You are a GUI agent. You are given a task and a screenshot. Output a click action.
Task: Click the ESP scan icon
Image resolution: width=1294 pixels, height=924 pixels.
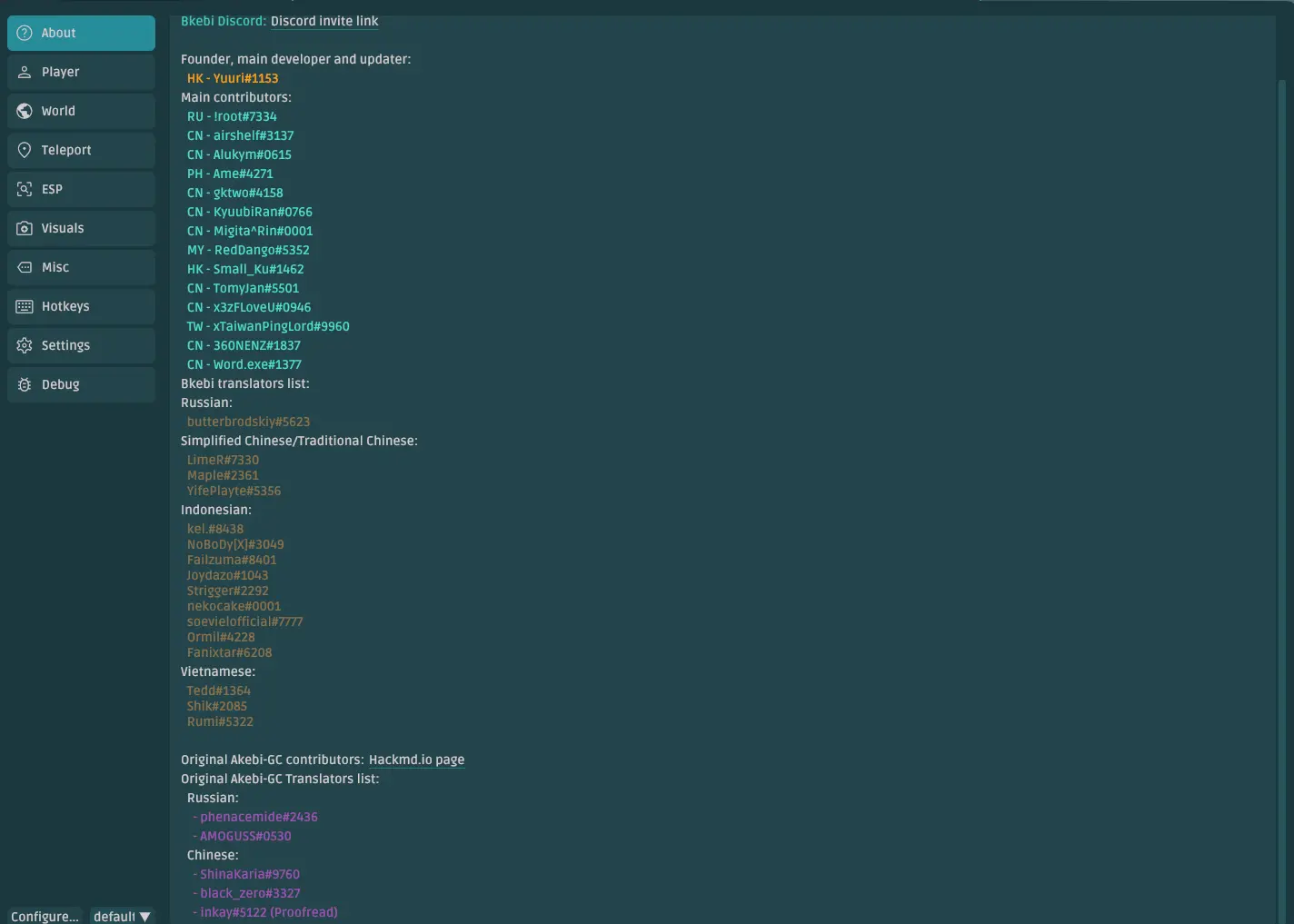[x=25, y=189]
